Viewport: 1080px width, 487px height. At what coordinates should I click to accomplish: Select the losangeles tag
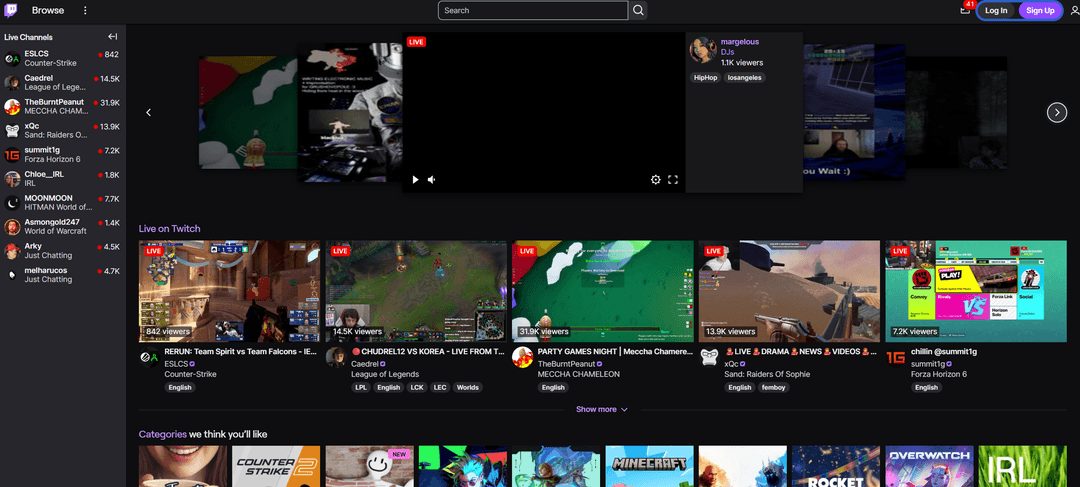[x=745, y=78]
